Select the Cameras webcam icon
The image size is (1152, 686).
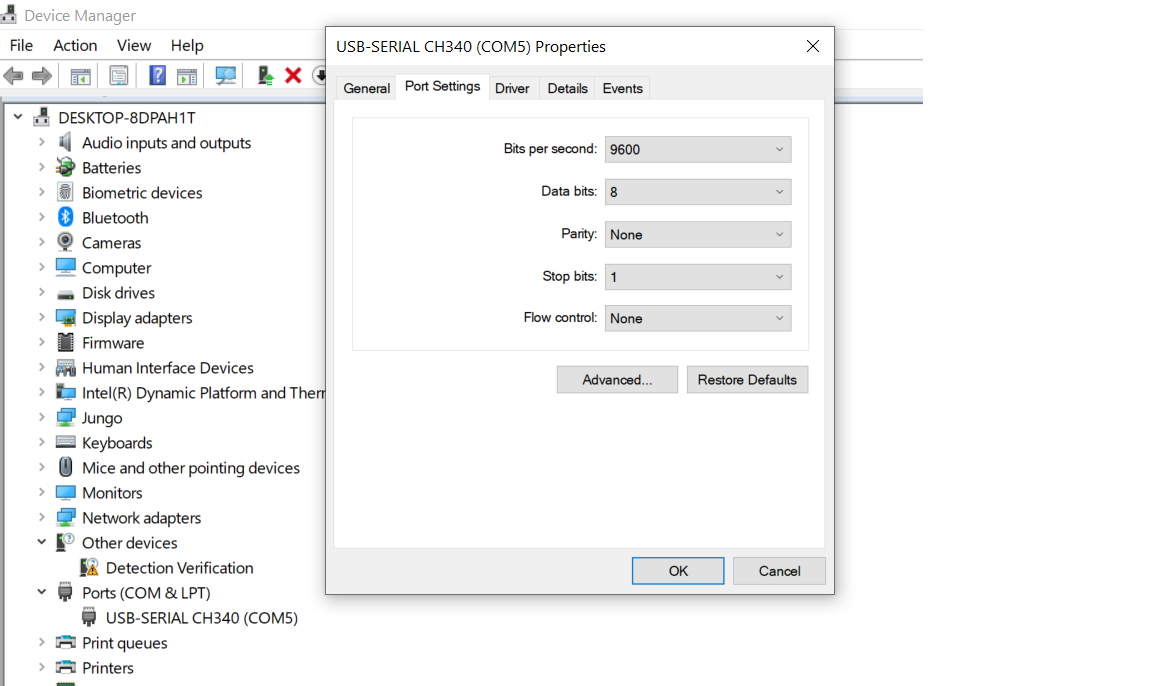[x=65, y=242]
